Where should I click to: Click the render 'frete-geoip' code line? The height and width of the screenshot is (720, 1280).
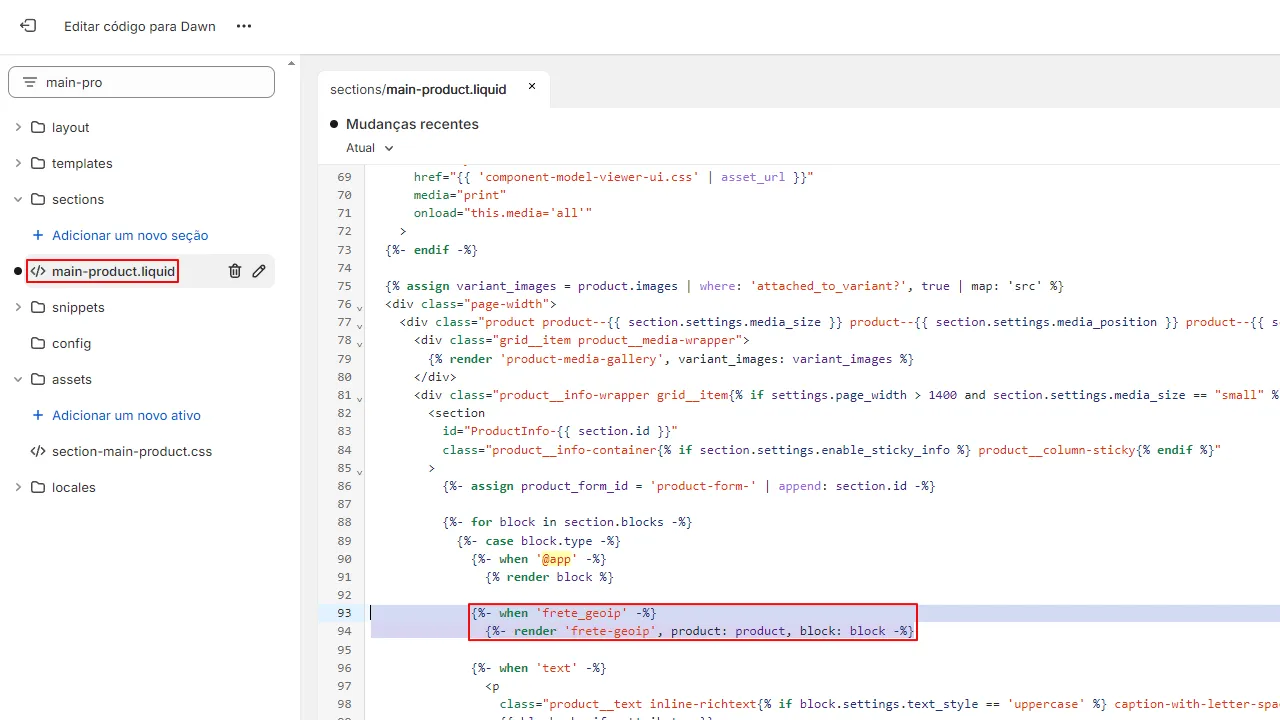point(700,631)
